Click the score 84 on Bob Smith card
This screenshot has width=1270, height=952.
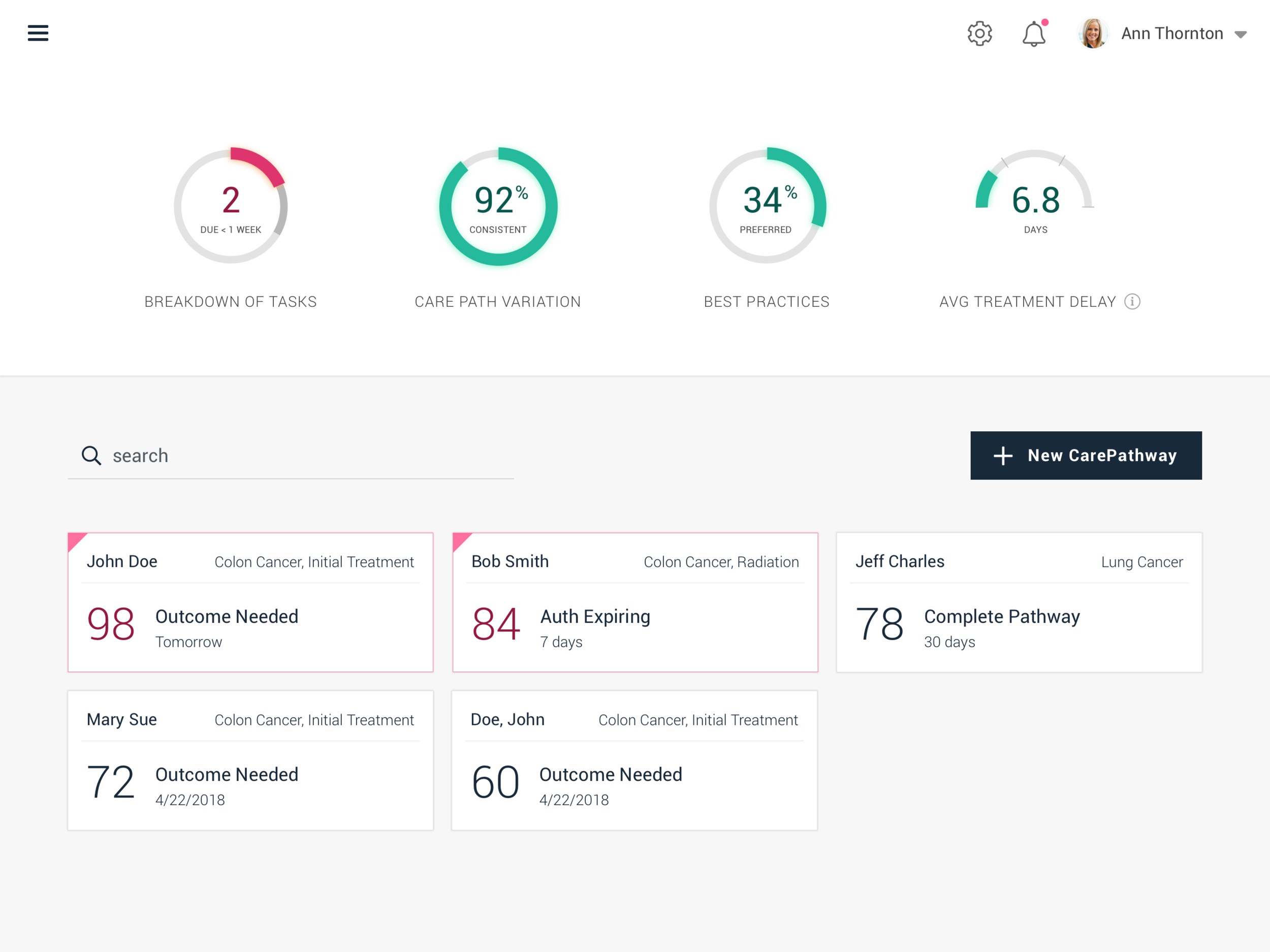(x=496, y=625)
